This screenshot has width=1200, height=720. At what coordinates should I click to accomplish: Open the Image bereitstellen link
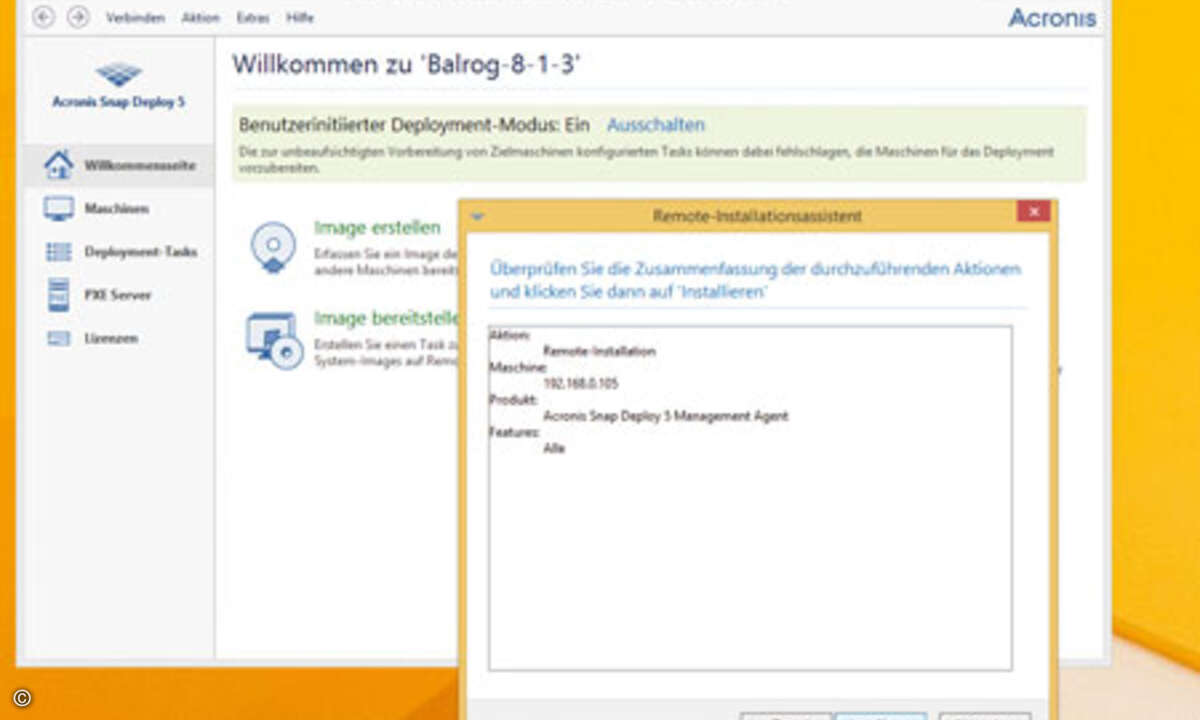386,318
